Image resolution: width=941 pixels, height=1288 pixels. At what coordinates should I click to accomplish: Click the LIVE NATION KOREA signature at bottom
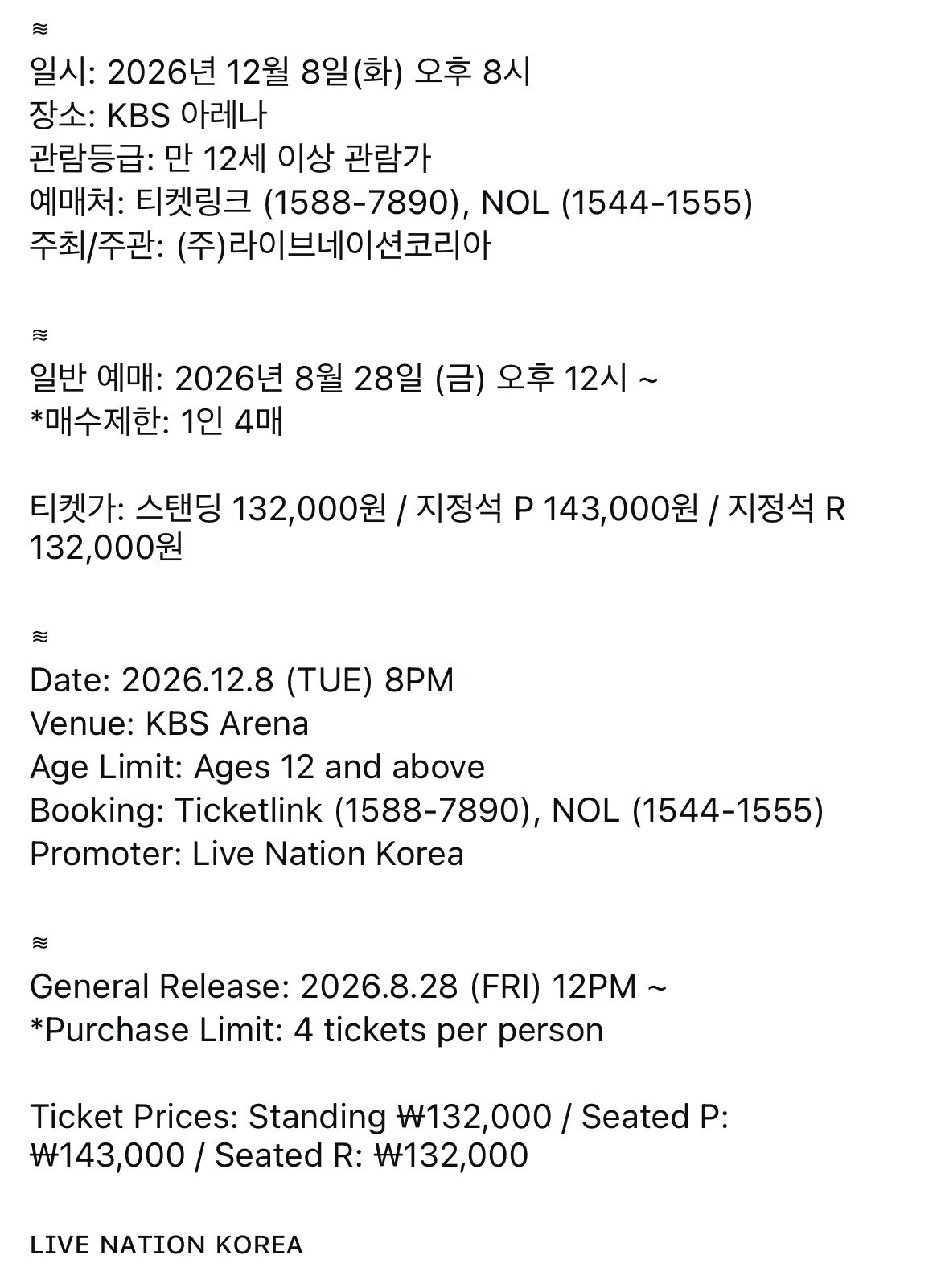tap(166, 1245)
